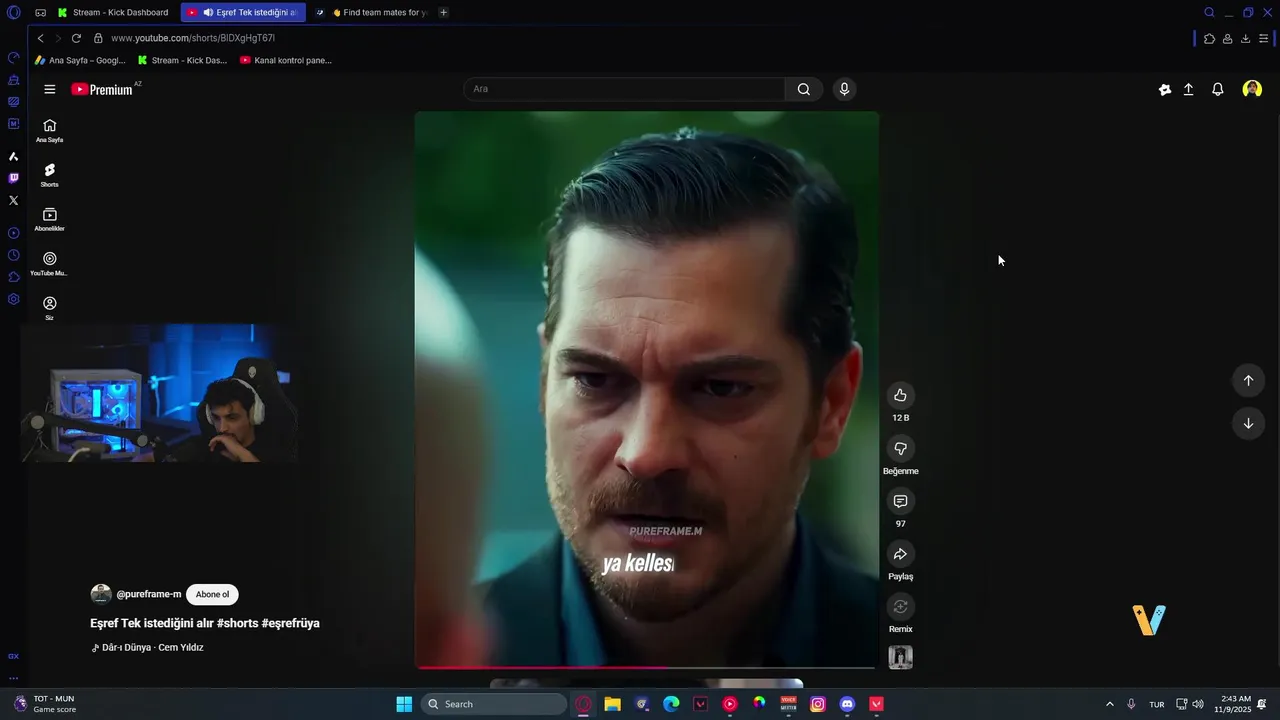The height and width of the screenshot is (720, 1280).
Task: Open Instagram from taskbar
Action: [x=818, y=704]
